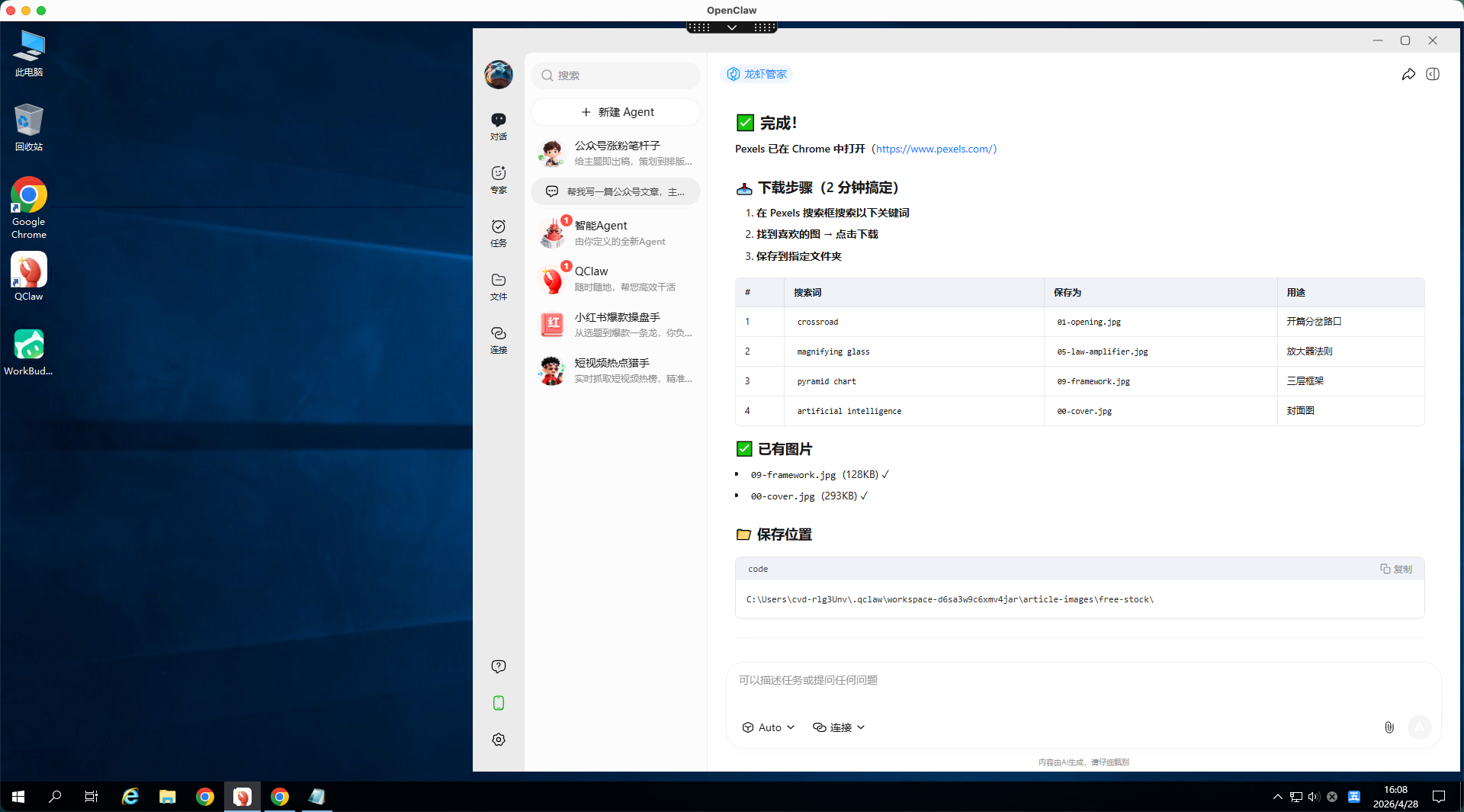Expand the top center toolbar chevron

(732, 27)
